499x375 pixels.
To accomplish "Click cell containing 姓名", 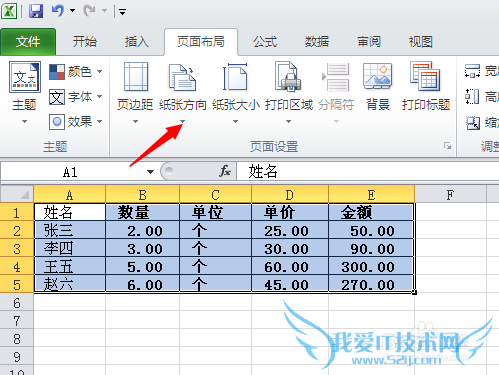I will (x=70, y=212).
